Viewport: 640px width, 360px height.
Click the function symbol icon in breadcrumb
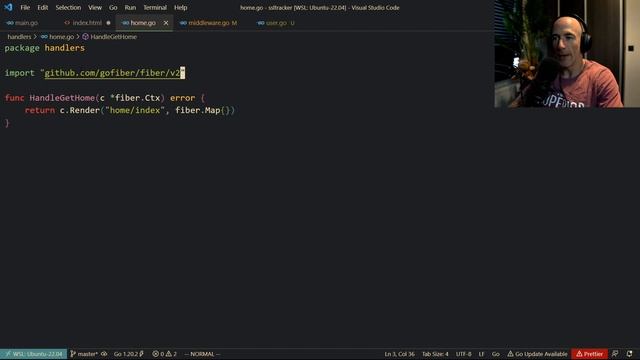(x=85, y=37)
